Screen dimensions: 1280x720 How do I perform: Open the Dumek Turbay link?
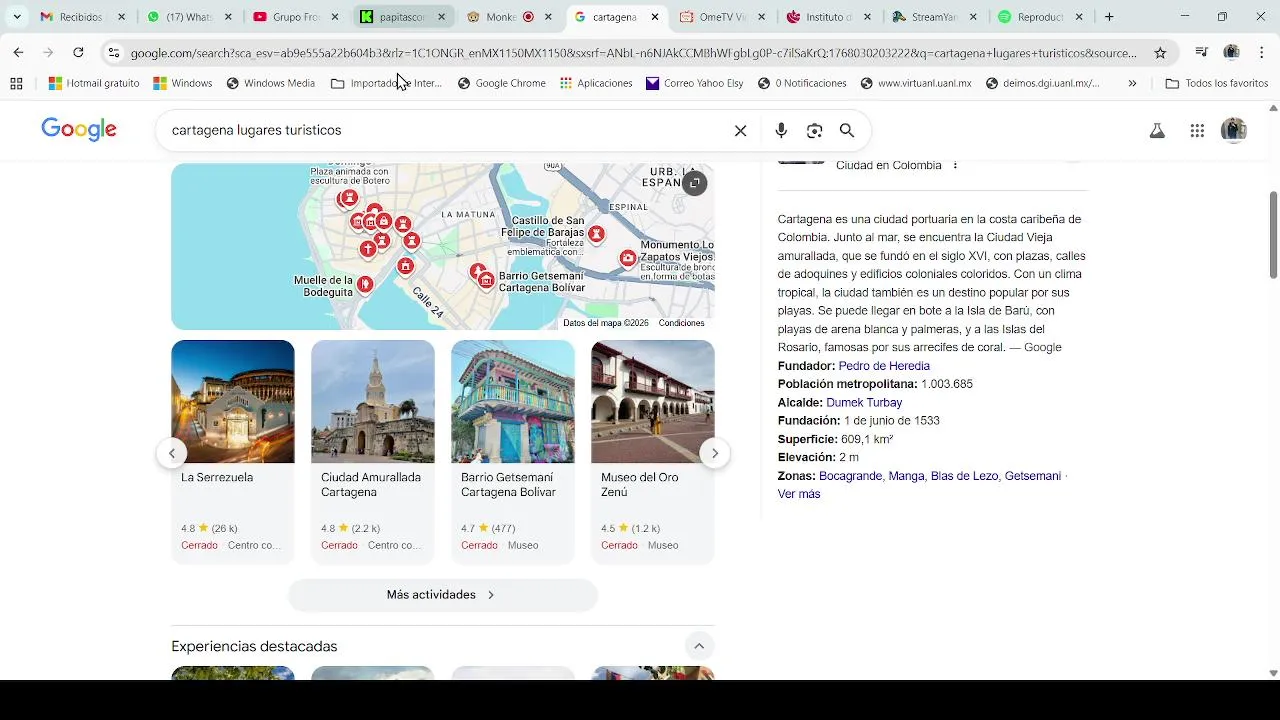point(864,403)
